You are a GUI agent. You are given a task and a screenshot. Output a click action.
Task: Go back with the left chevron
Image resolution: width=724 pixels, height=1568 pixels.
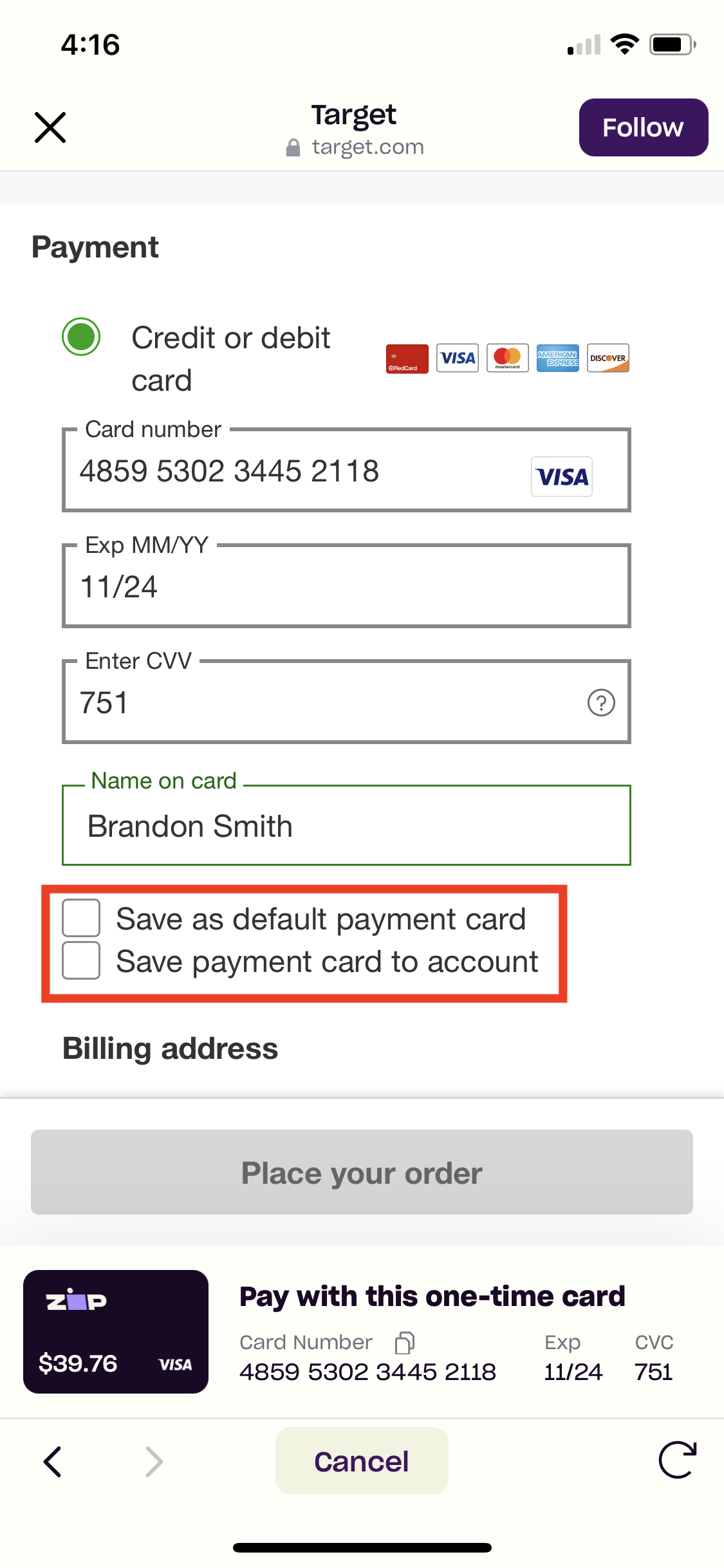53,1461
